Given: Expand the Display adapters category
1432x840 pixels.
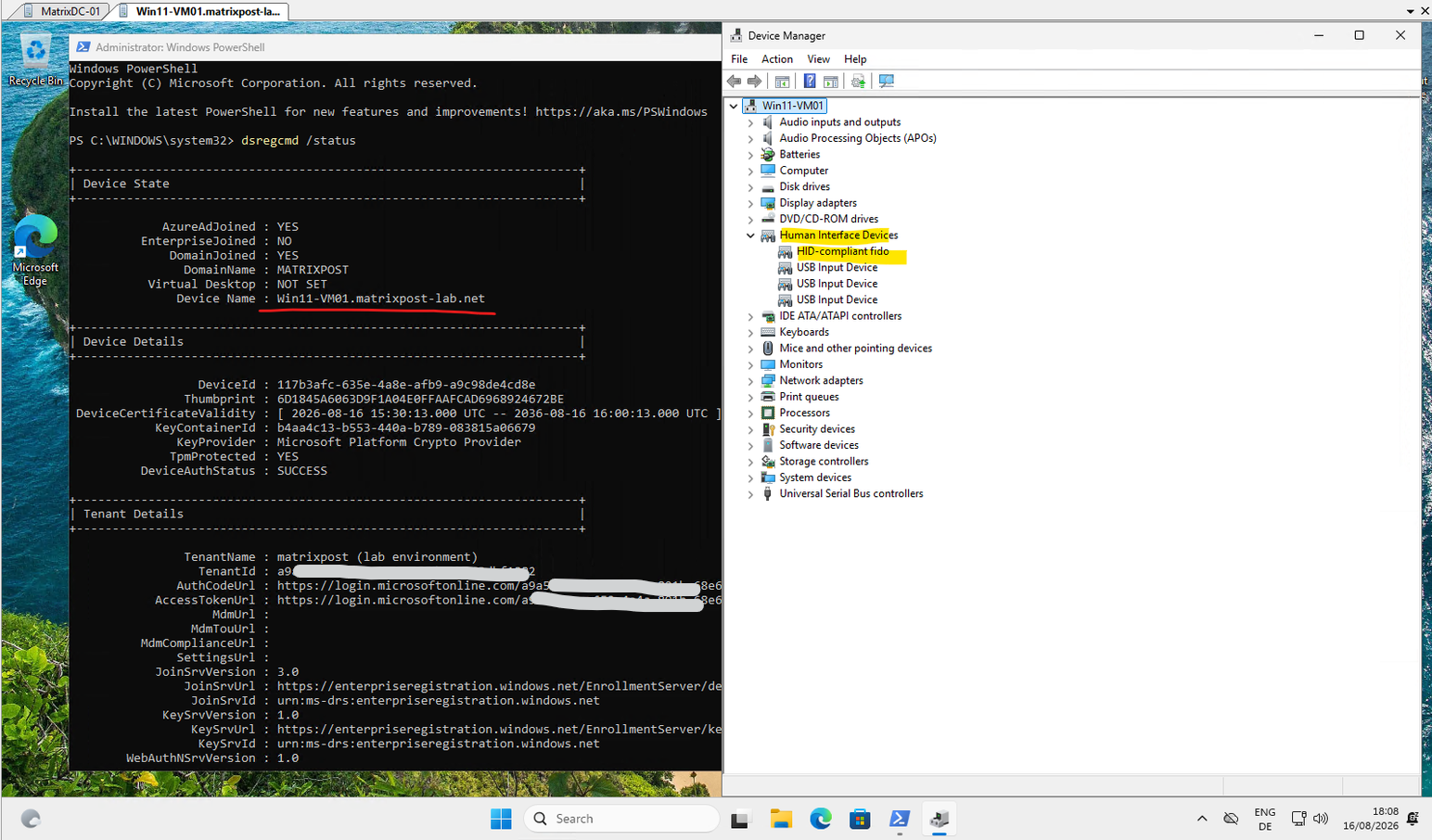Looking at the screenshot, I should [x=750, y=203].
